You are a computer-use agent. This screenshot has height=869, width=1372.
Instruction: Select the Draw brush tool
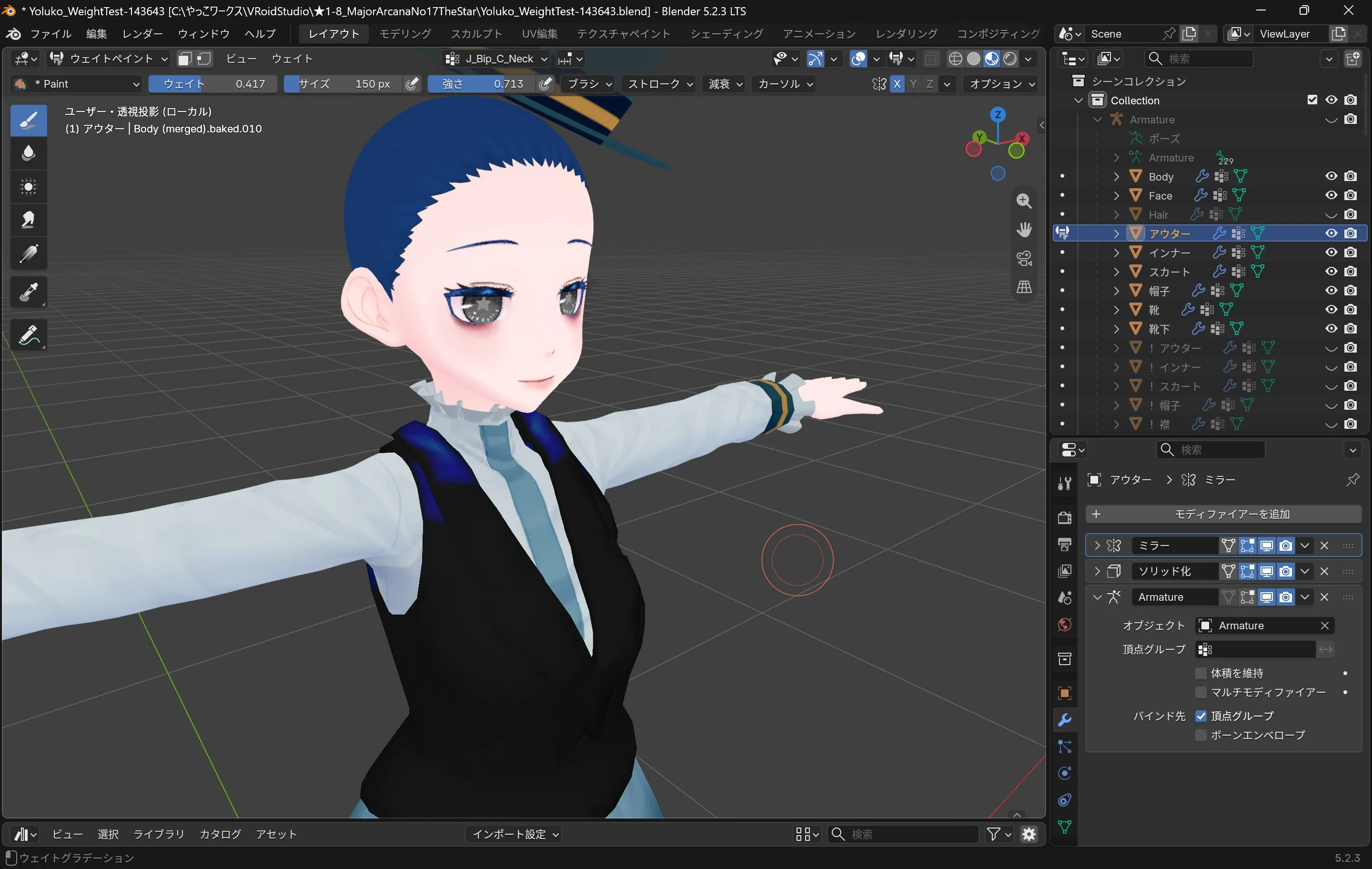29,120
